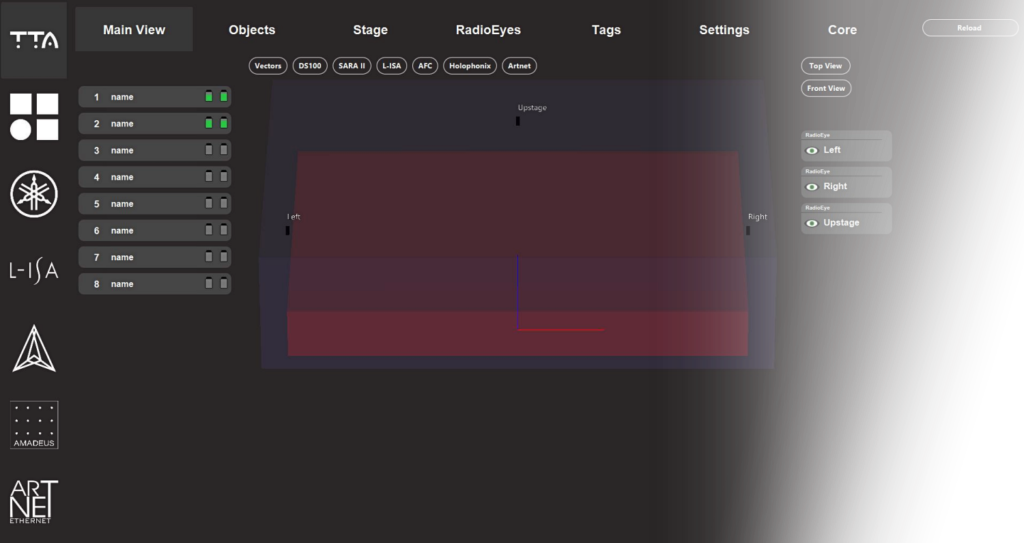Switch to Top View
Screen dimensions: 1024x543
point(825,66)
